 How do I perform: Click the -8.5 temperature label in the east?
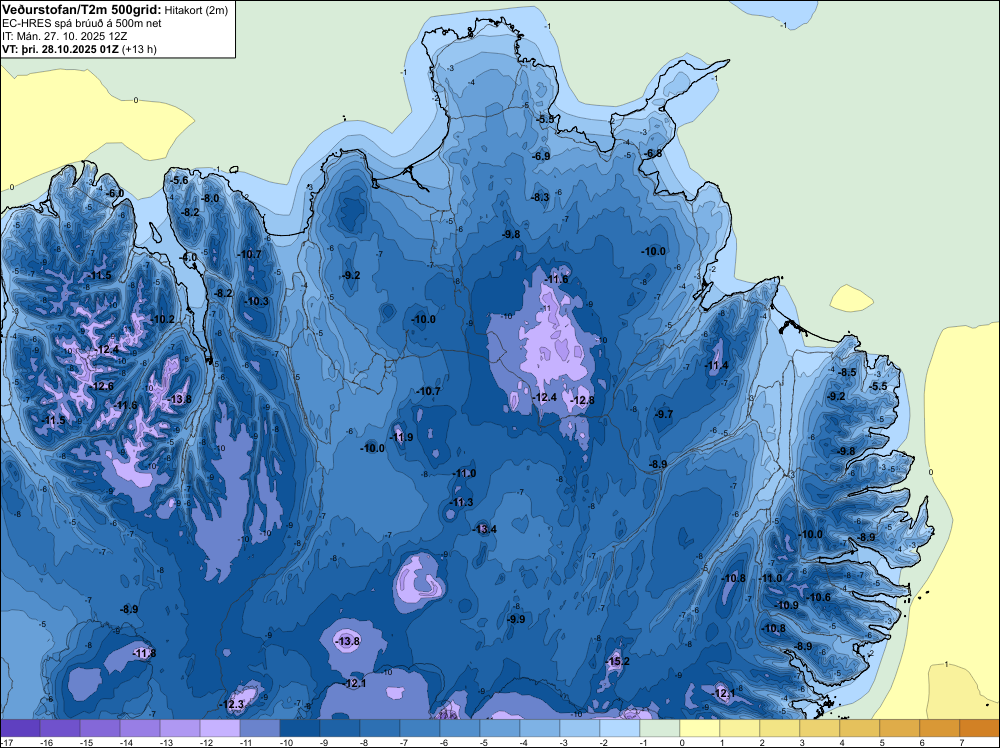tap(848, 372)
